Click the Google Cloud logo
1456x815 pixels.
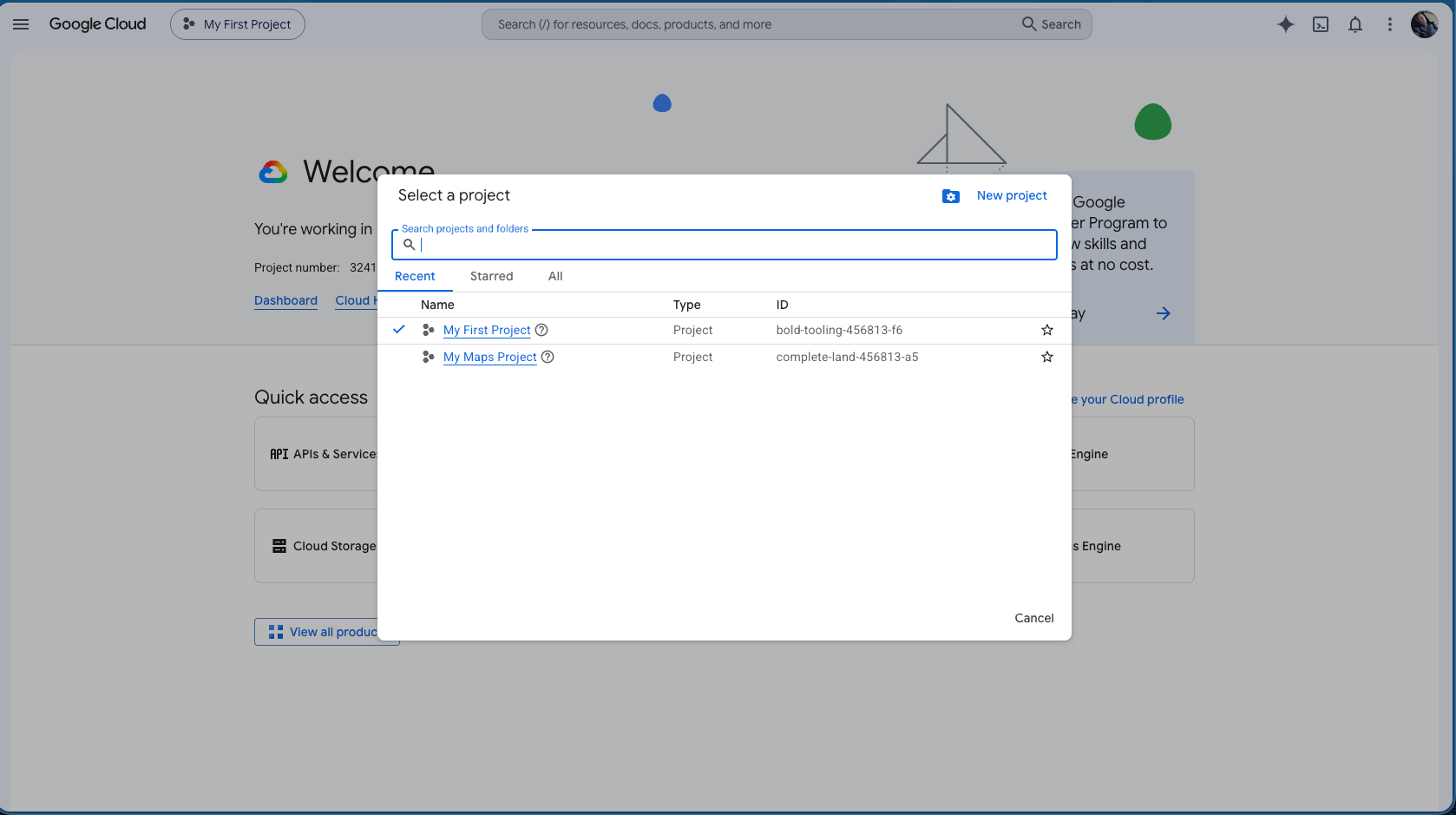coord(98,24)
